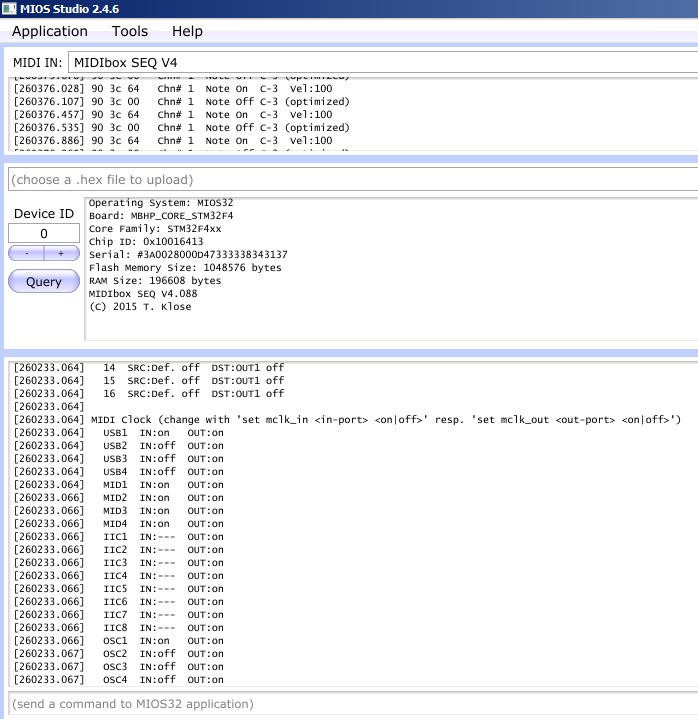Image resolution: width=698 pixels, height=719 pixels.
Task: Click the Chip ID line in device info
Action: pyautogui.click(x=146, y=242)
